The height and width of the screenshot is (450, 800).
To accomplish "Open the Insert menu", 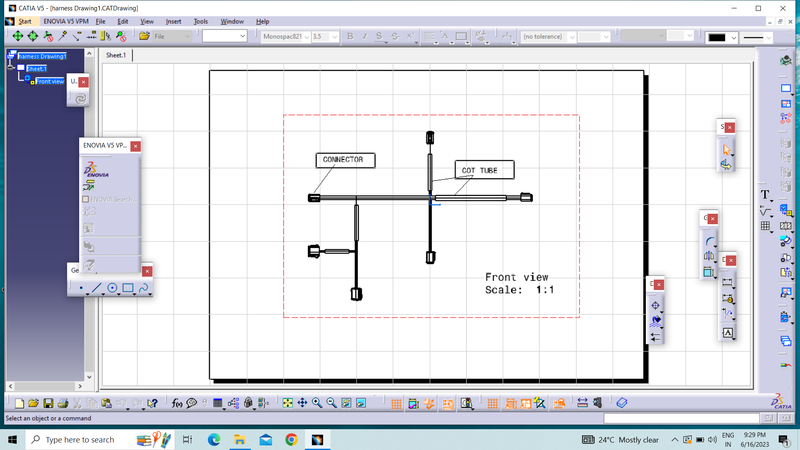I will tap(173, 21).
